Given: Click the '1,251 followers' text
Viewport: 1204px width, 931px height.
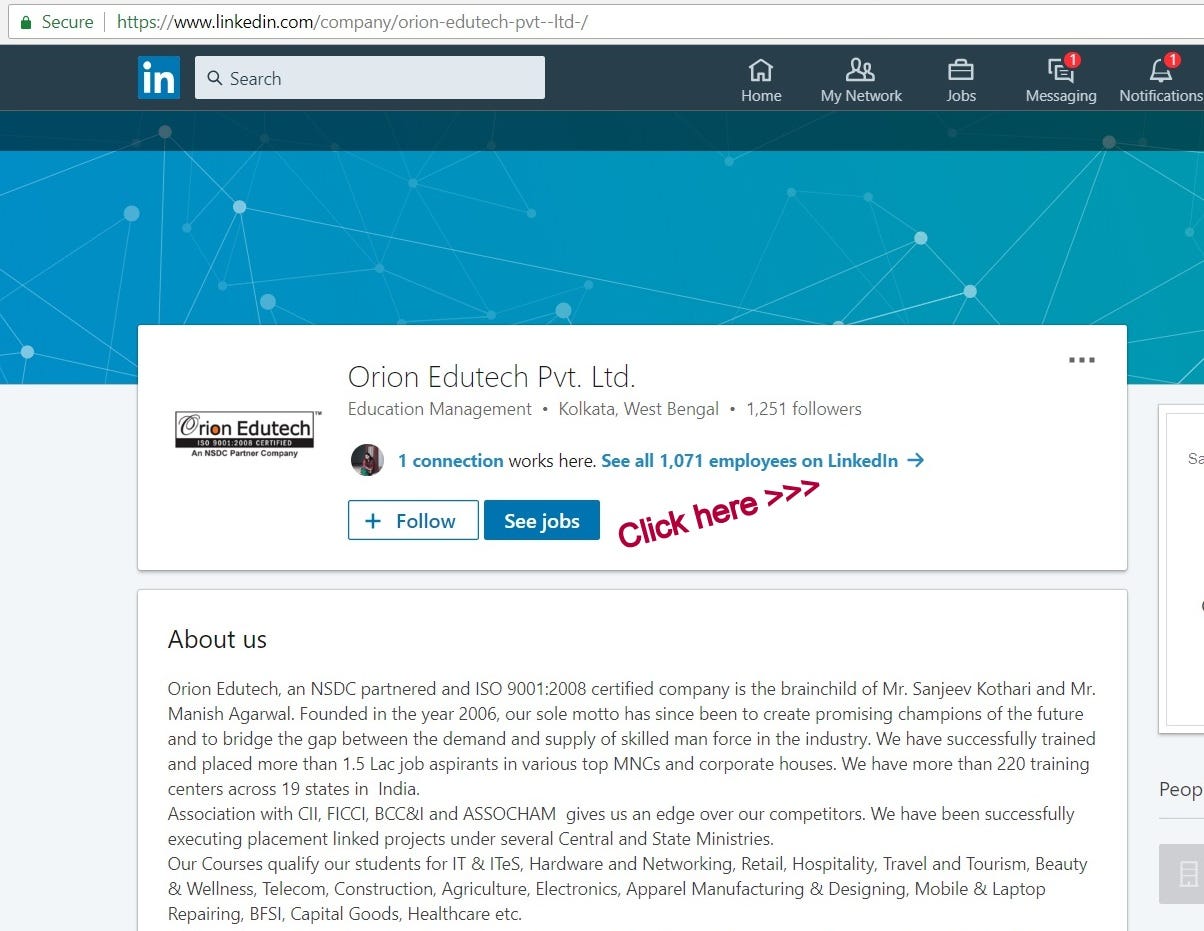Looking at the screenshot, I should coord(804,409).
